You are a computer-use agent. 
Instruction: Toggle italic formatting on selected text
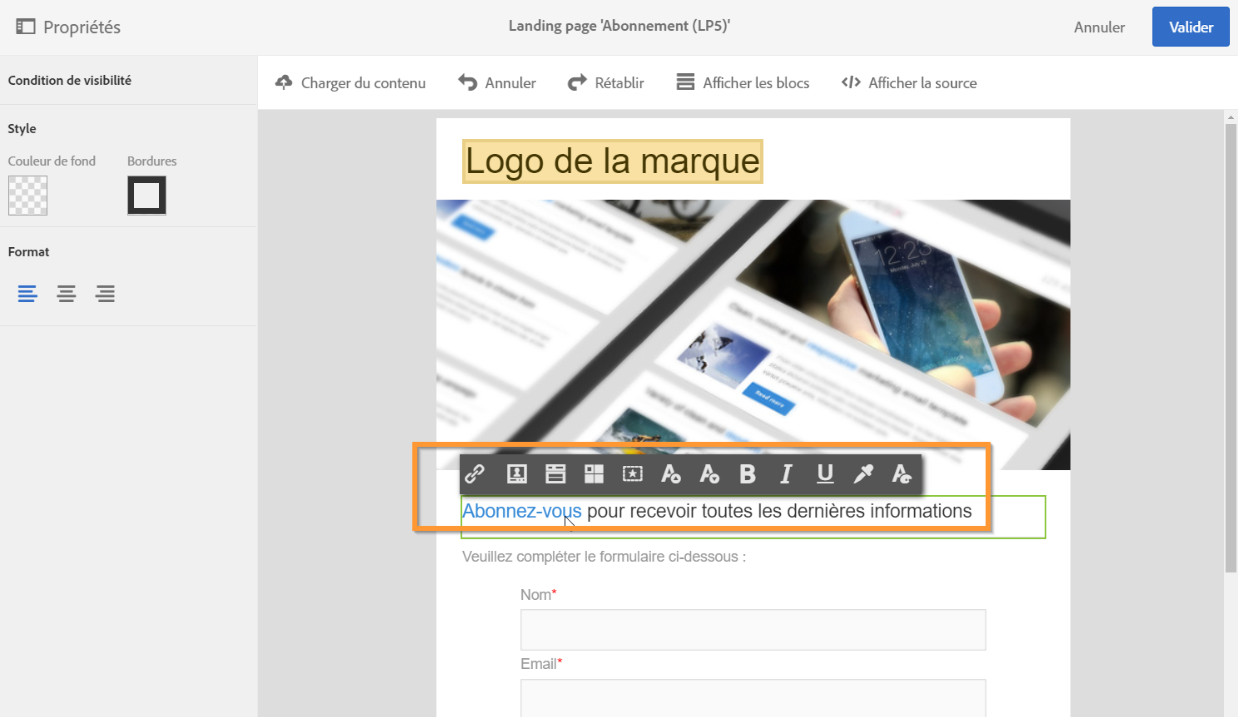[x=786, y=474]
